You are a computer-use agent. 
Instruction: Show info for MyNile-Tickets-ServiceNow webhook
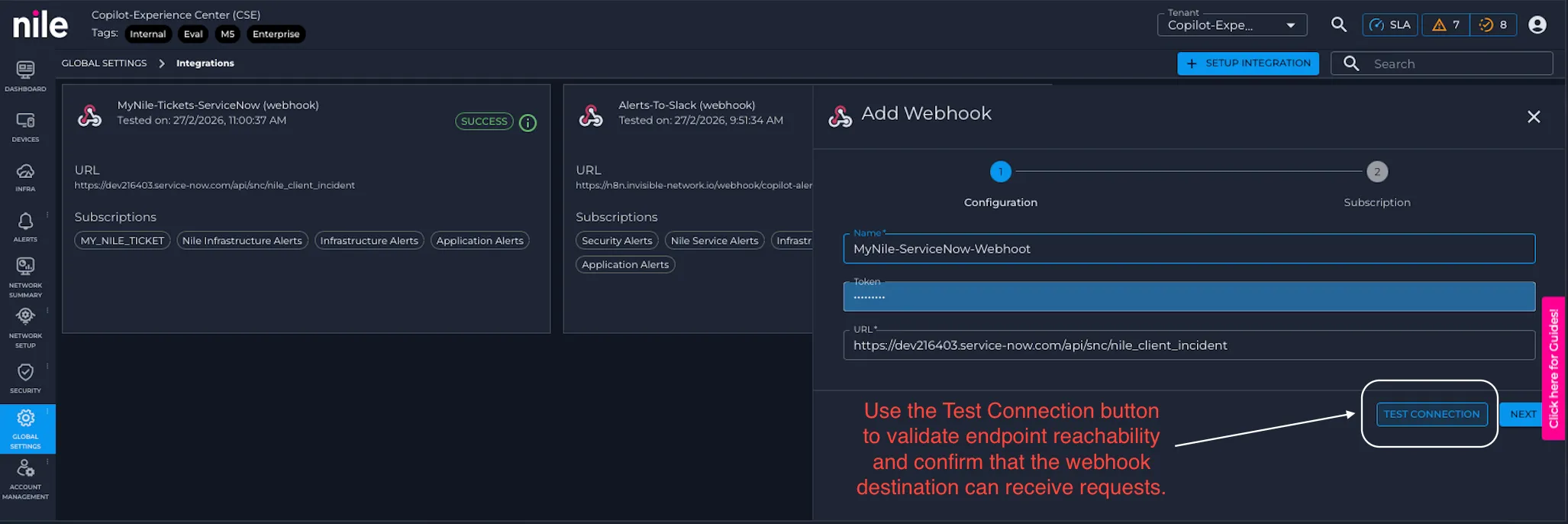(x=528, y=122)
